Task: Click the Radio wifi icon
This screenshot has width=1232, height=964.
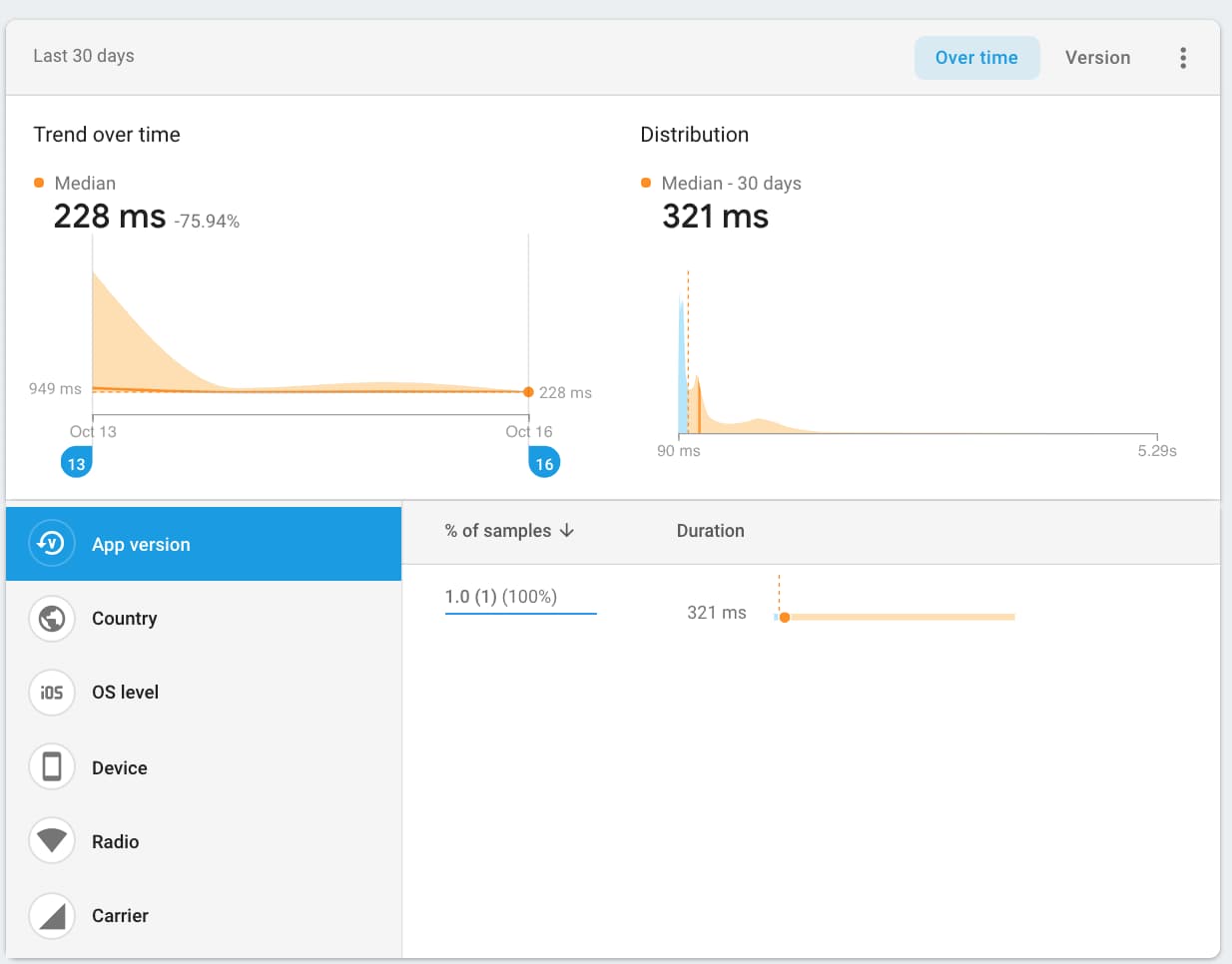Action: [x=51, y=841]
